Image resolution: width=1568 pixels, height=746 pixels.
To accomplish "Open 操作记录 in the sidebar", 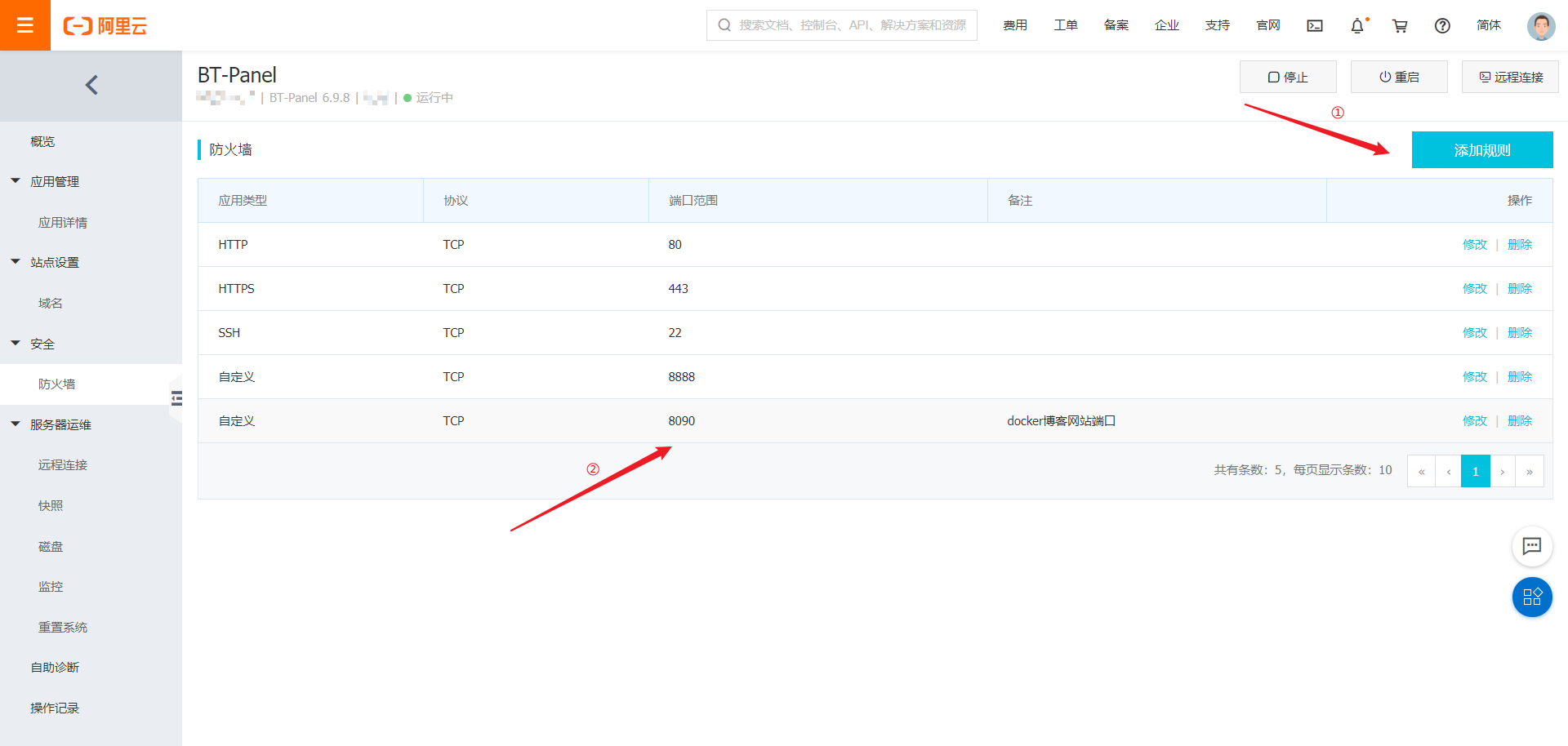I will 55,708.
